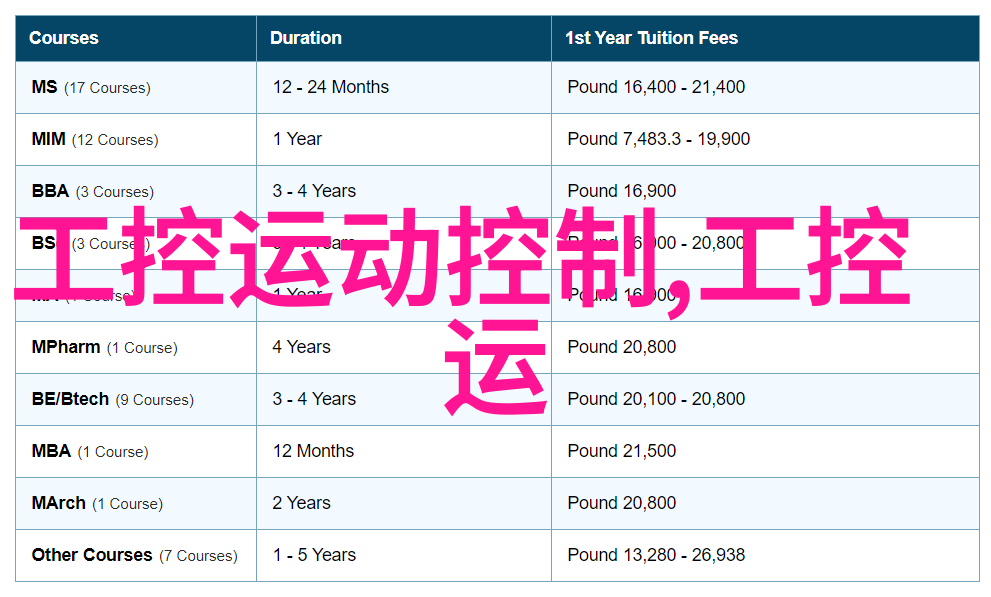Viewport: 991px width, 597px height.
Task: Click the 12 - 24 Months duration cell
Action: point(331,87)
